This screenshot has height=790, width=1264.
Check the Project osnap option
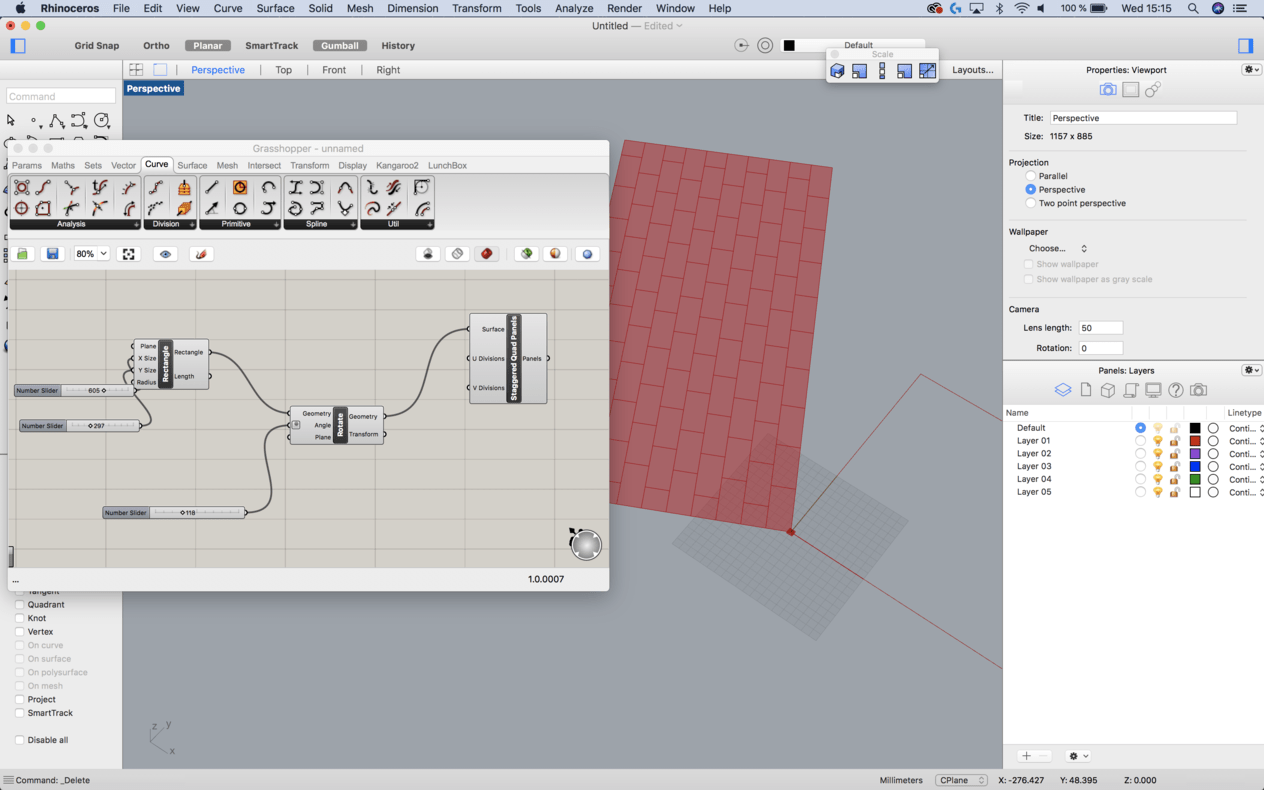tap(19, 700)
